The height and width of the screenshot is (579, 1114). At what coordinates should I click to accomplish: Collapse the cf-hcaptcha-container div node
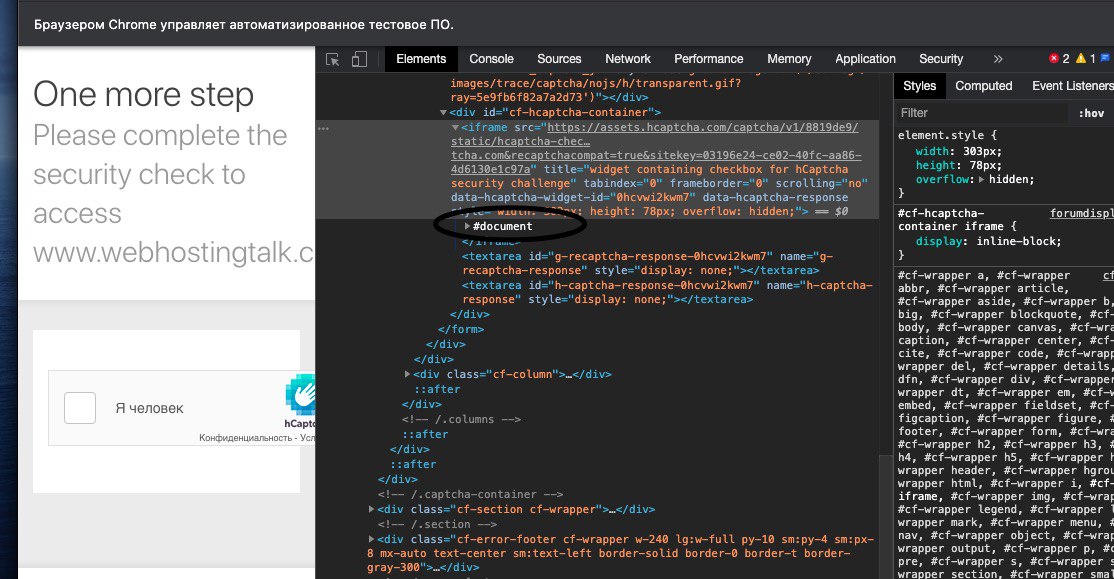pos(443,112)
